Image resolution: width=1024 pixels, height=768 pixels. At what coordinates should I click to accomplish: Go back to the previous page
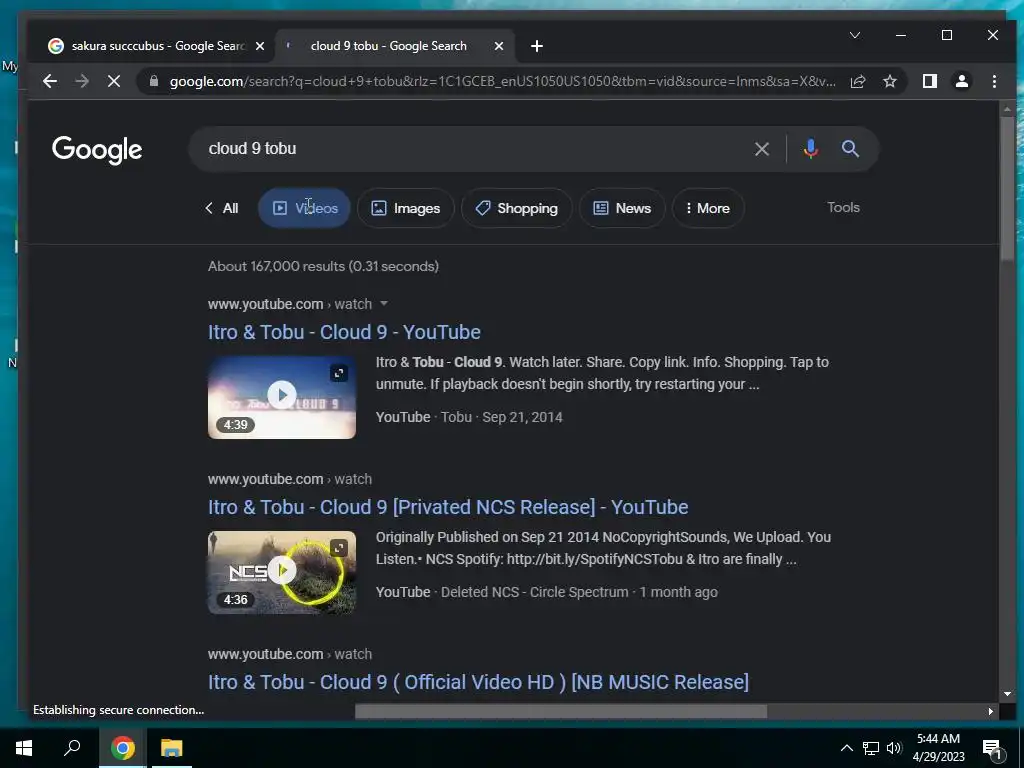50,81
